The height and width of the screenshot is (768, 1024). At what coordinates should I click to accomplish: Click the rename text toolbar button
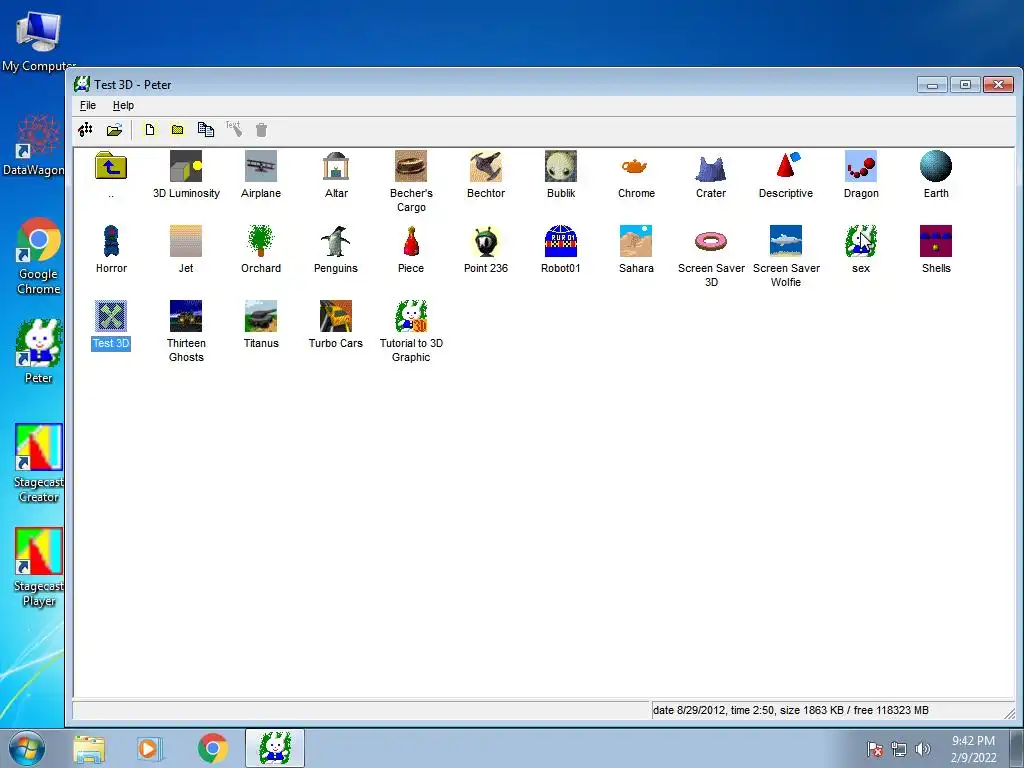coord(234,129)
